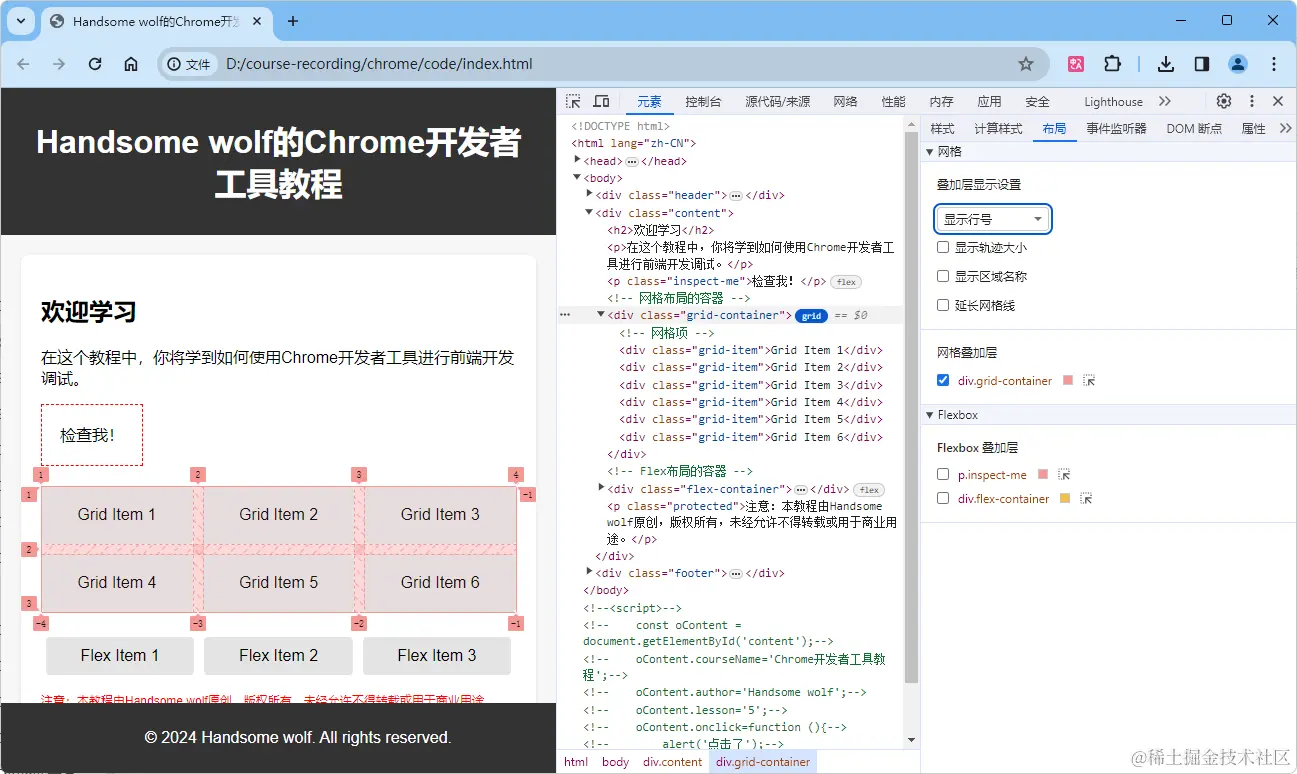Toggle flex badge on flex-container node

click(x=869, y=490)
